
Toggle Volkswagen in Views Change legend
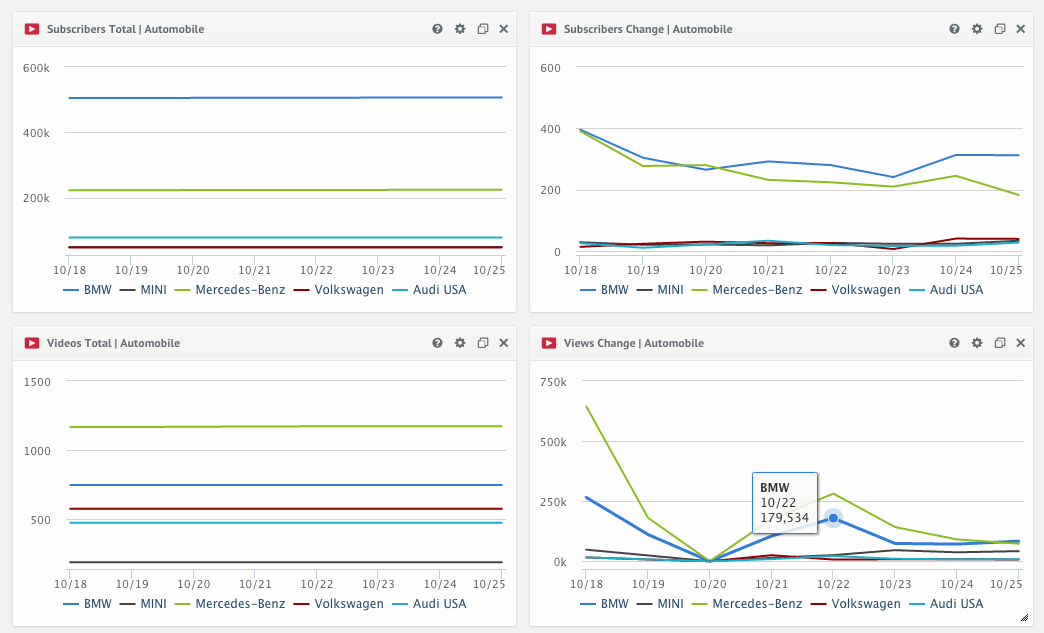click(x=856, y=604)
